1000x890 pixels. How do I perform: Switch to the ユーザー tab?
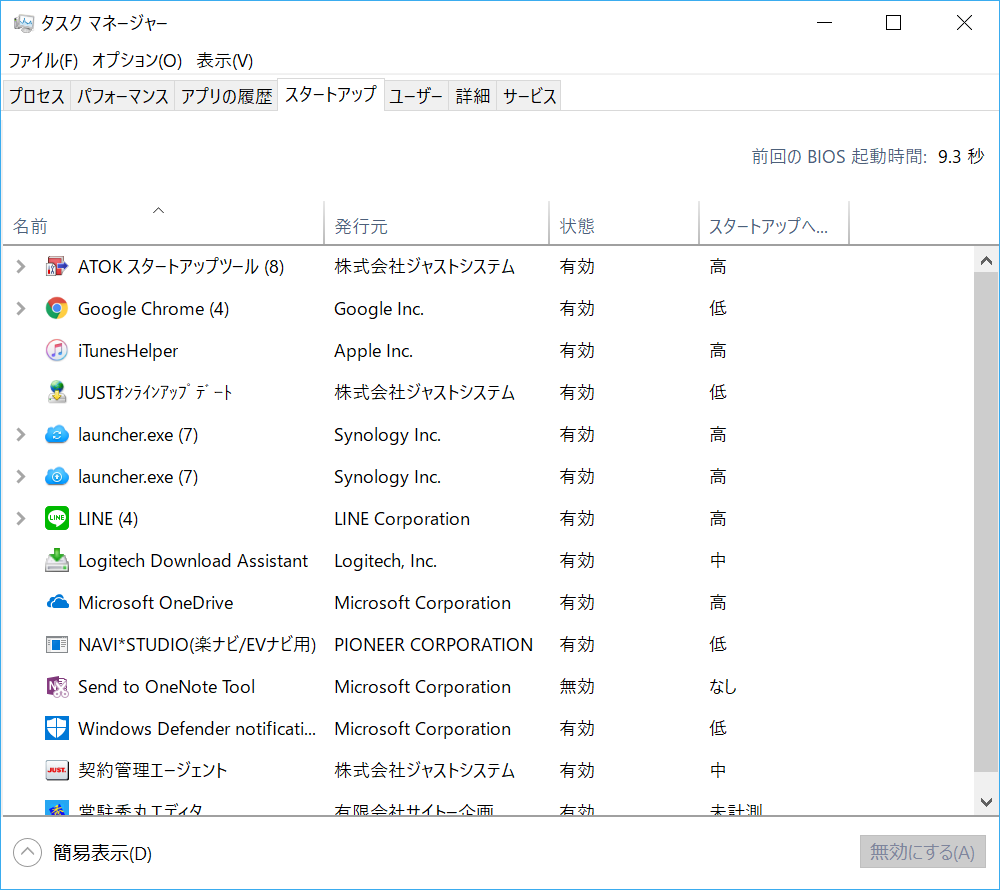tap(416, 96)
